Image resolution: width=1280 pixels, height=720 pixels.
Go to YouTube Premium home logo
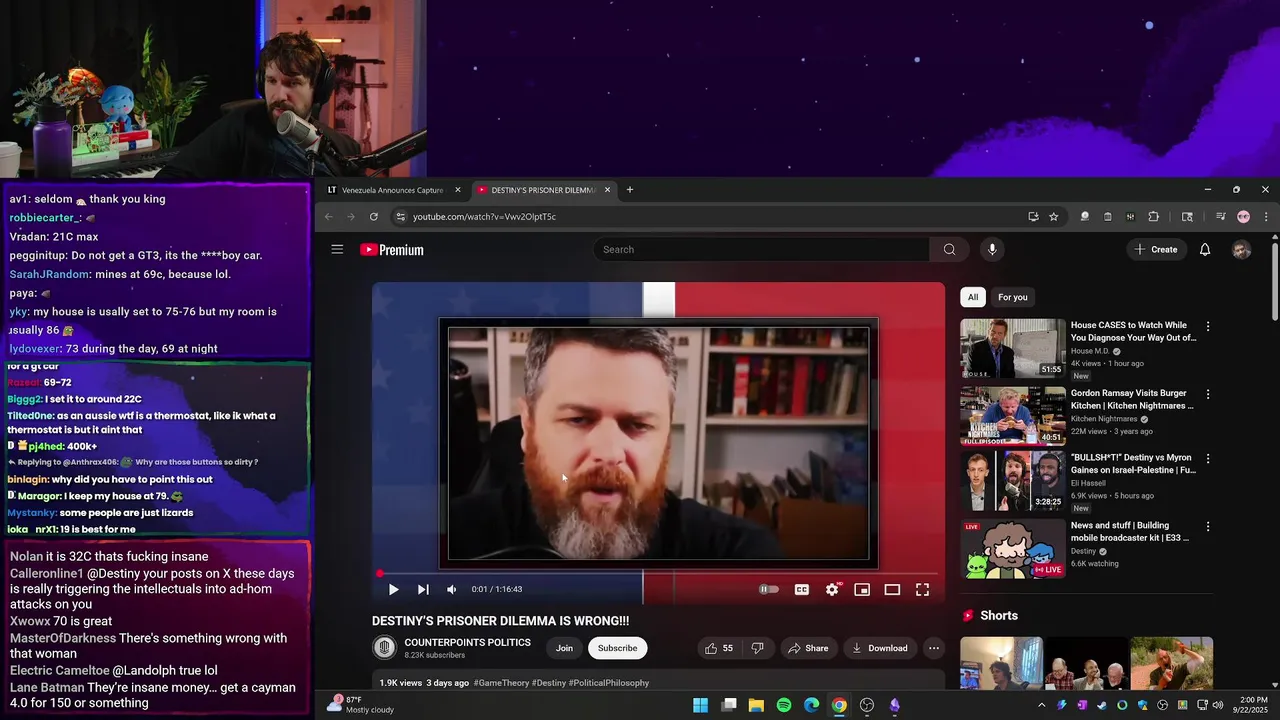click(x=392, y=250)
